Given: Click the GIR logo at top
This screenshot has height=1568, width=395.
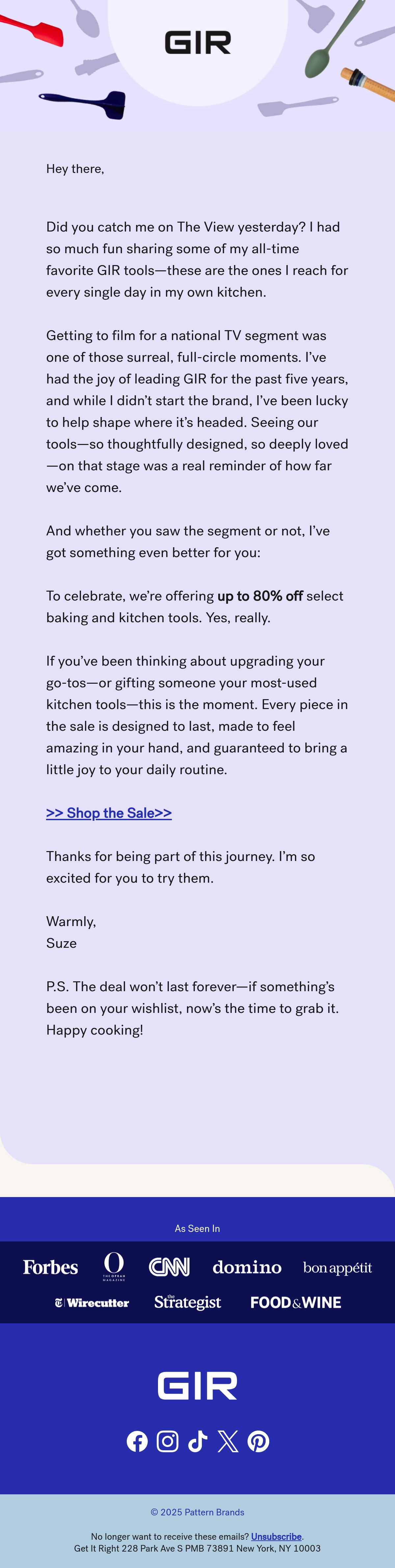Looking at the screenshot, I should pos(197,43).
